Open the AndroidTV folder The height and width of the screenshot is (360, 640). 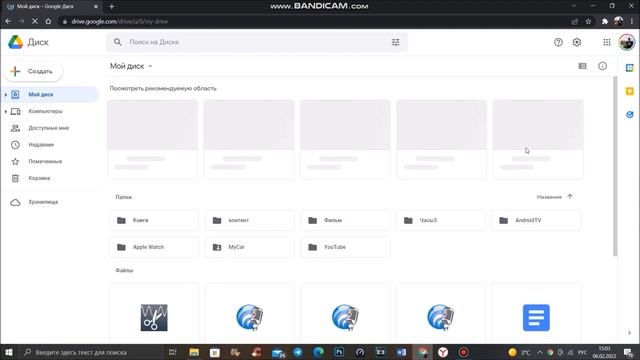pyautogui.click(x=536, y=220)
